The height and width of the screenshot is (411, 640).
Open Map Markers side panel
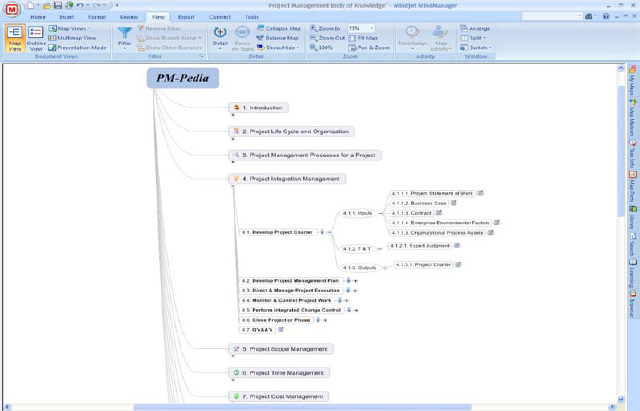pyautogui.click(x=632, y=118)
